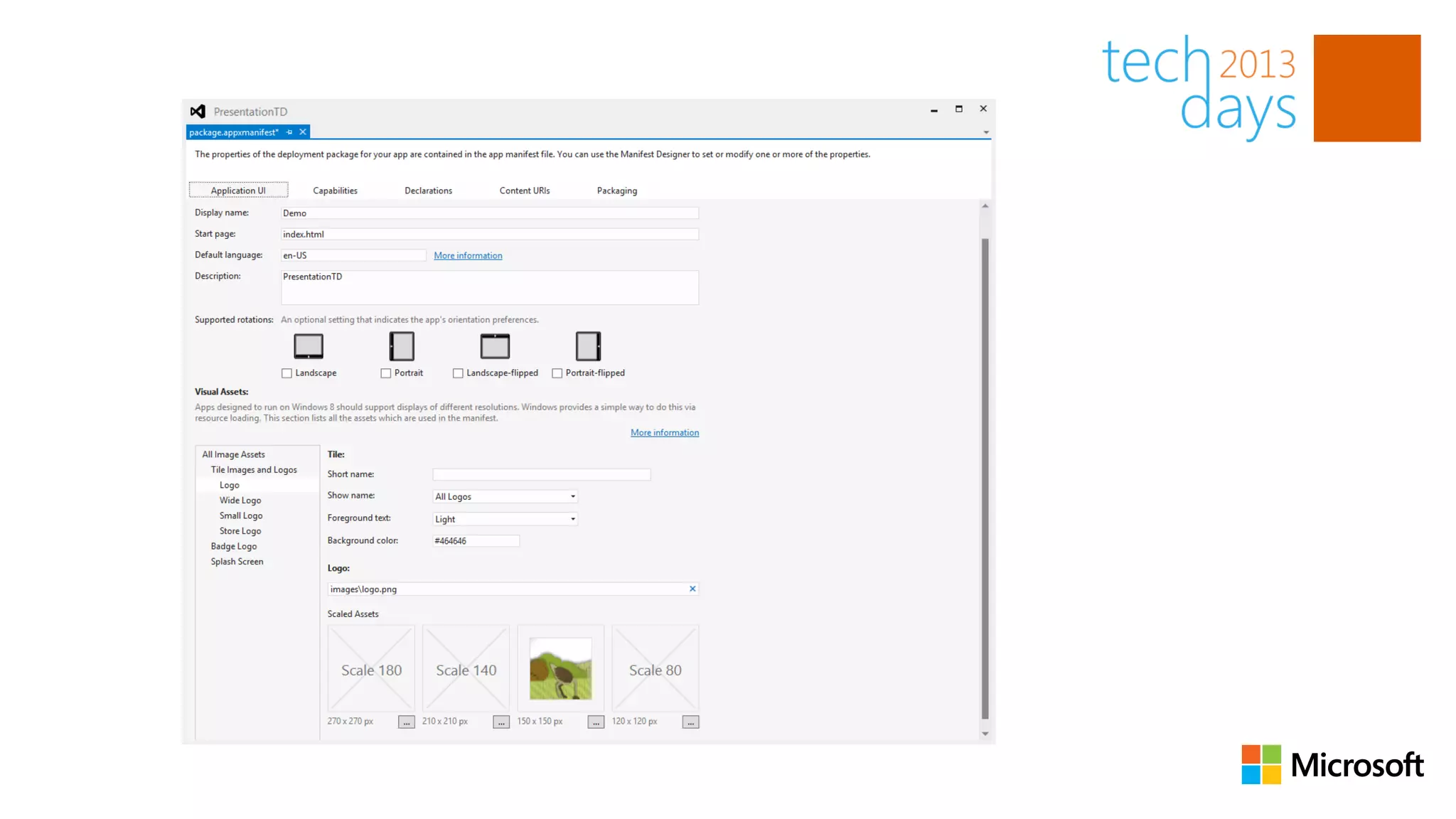Expand the Foreground text dropdown
This screenshot has height=819, width=1456.
[573, 520]
